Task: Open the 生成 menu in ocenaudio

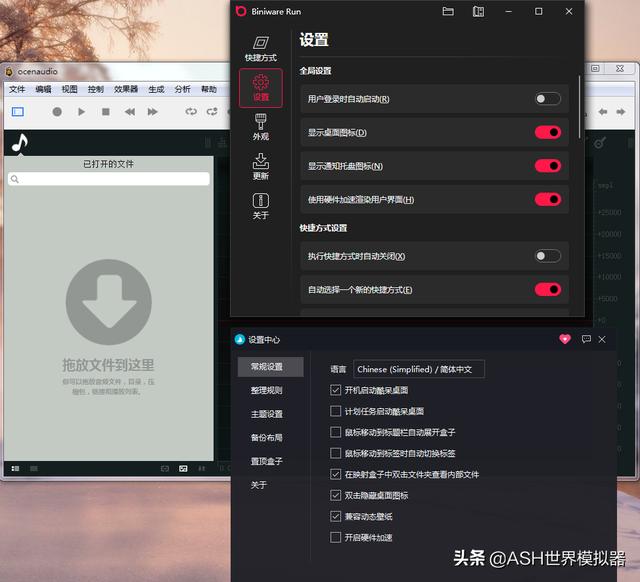Action: 156,89
